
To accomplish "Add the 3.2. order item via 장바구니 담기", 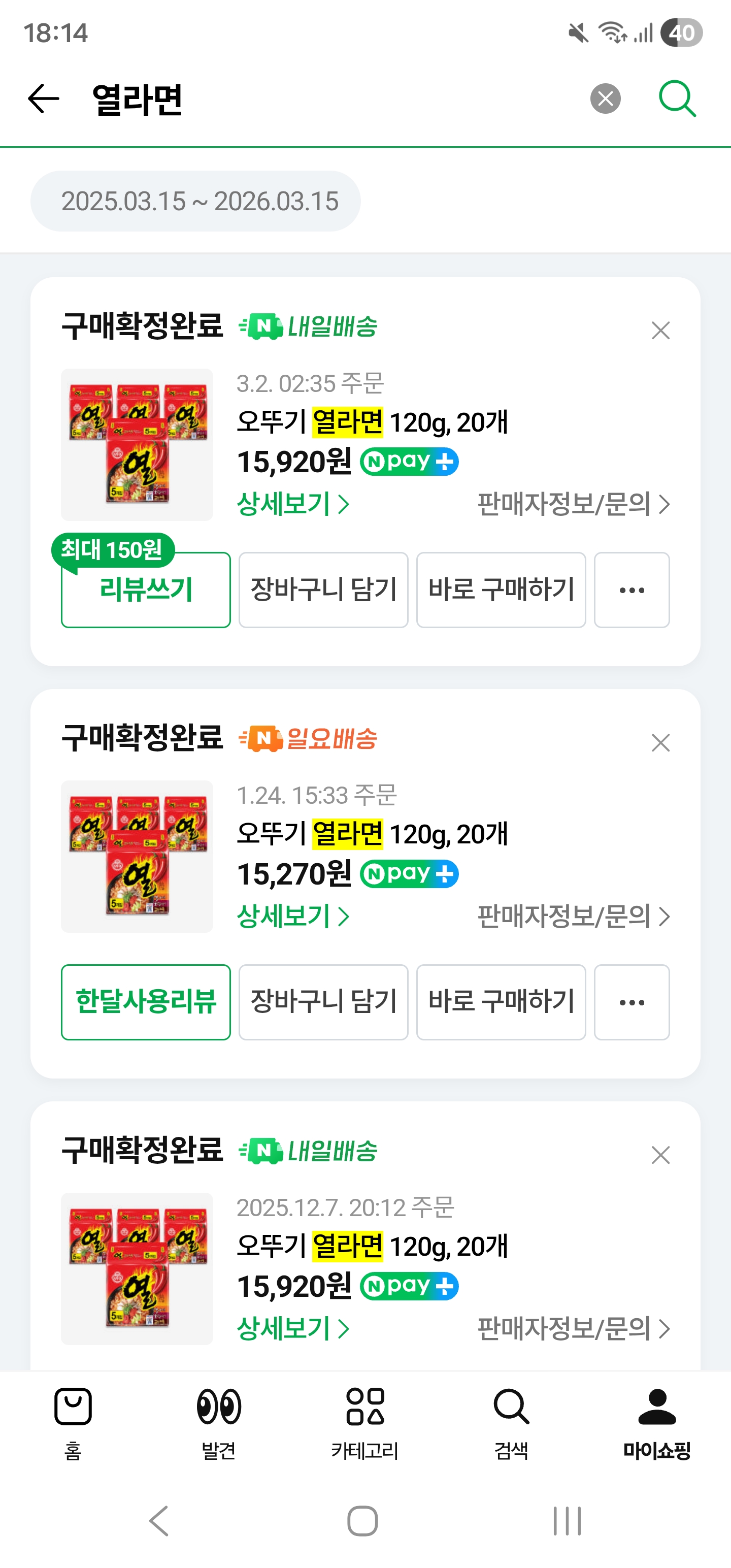I will coord(323,590).
